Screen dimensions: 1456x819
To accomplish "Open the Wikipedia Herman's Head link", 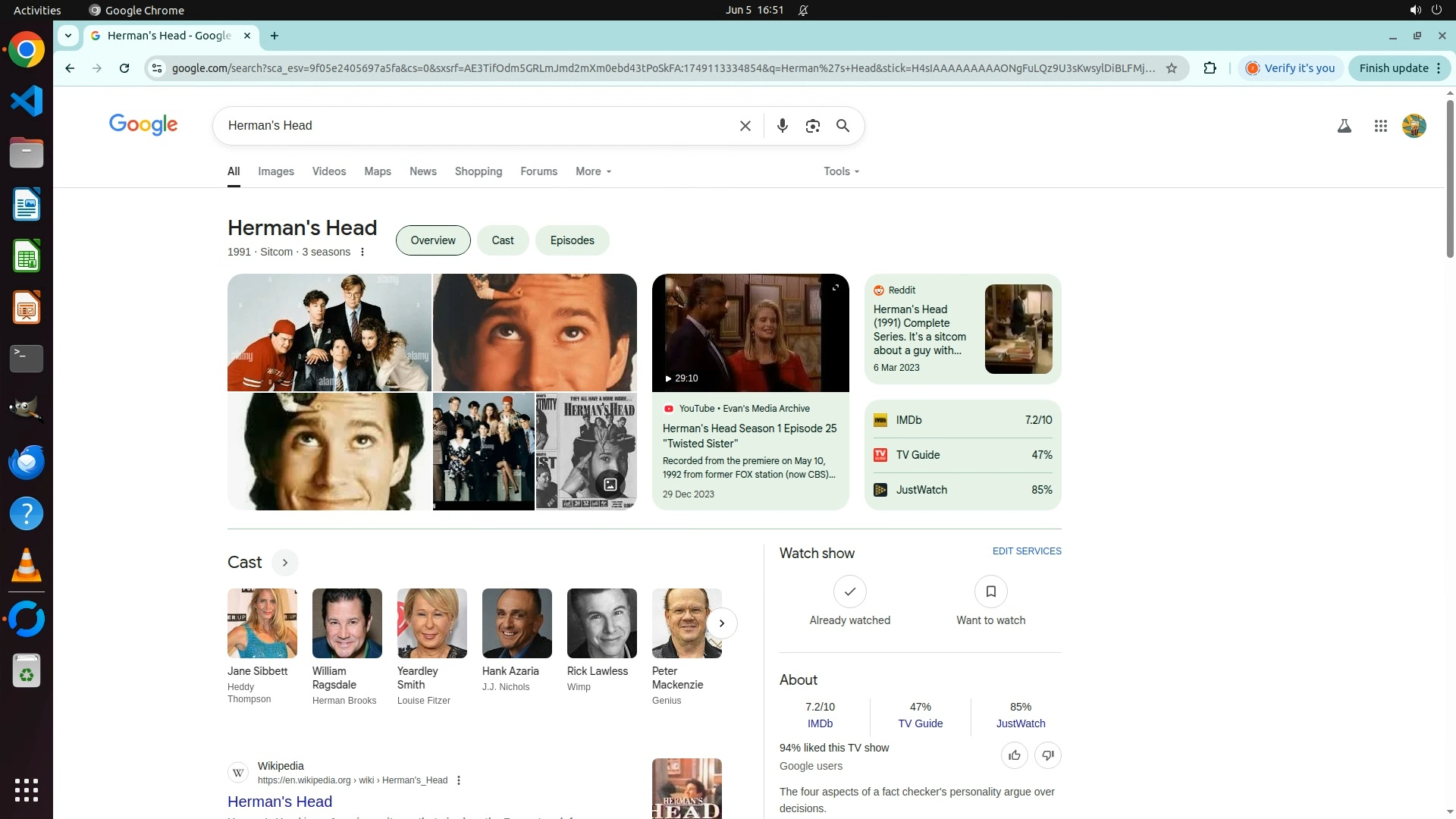I will click(280, 802).
